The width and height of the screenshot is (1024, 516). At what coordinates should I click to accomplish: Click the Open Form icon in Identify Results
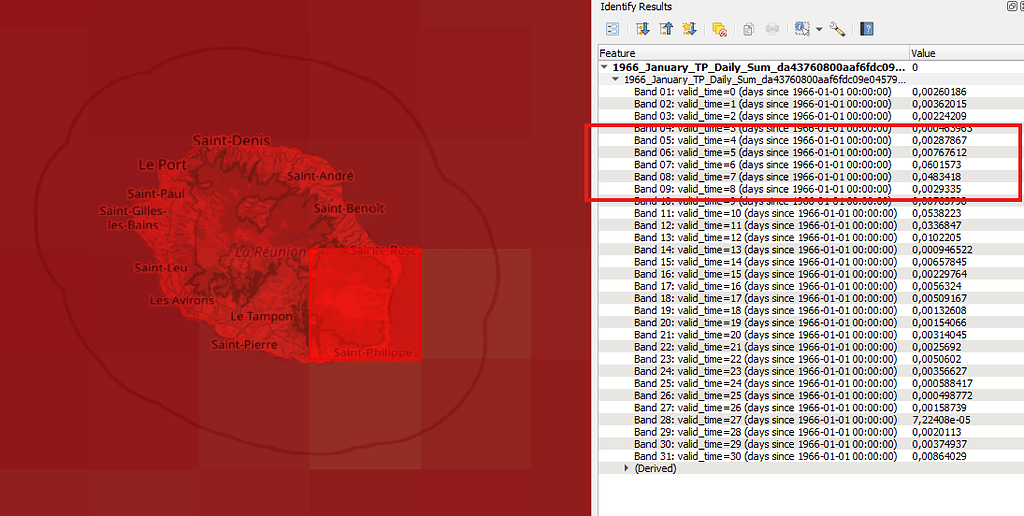coord(612,29)
